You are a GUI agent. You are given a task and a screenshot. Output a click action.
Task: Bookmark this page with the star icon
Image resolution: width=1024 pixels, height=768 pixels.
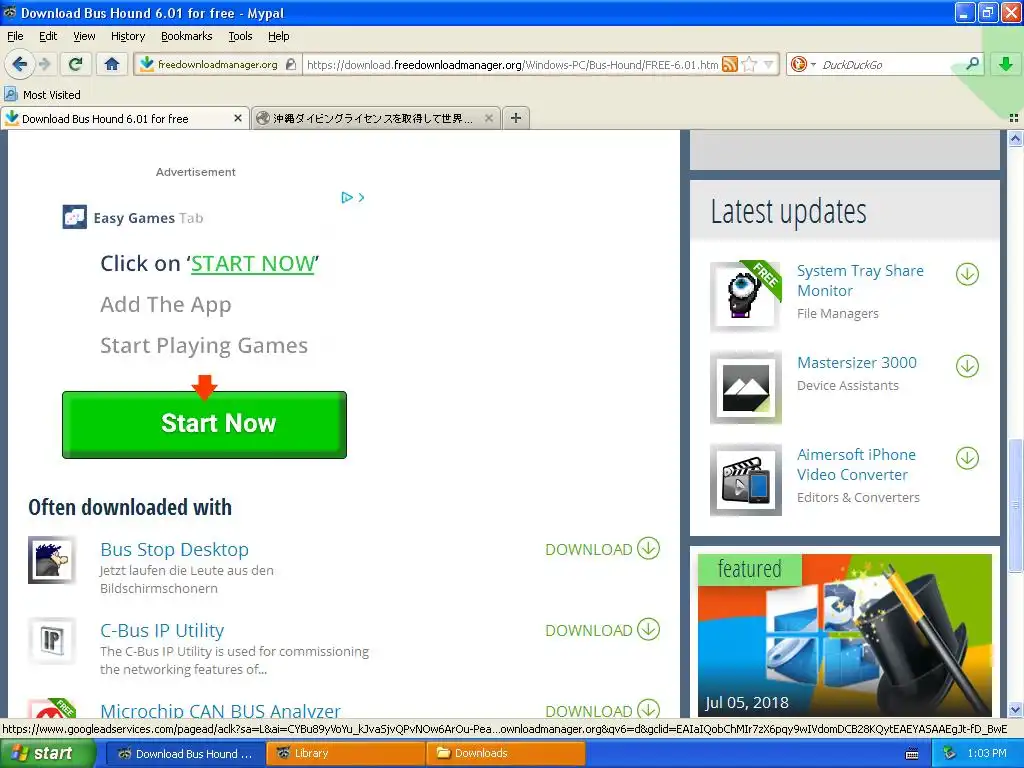(750, 64)
